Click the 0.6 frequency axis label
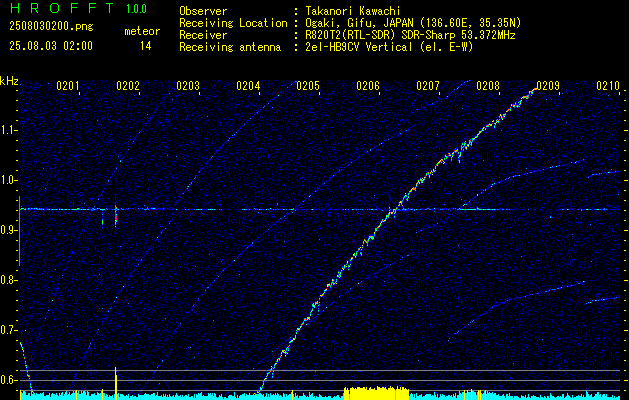This screenshot has width=629, height=400. 9,380
